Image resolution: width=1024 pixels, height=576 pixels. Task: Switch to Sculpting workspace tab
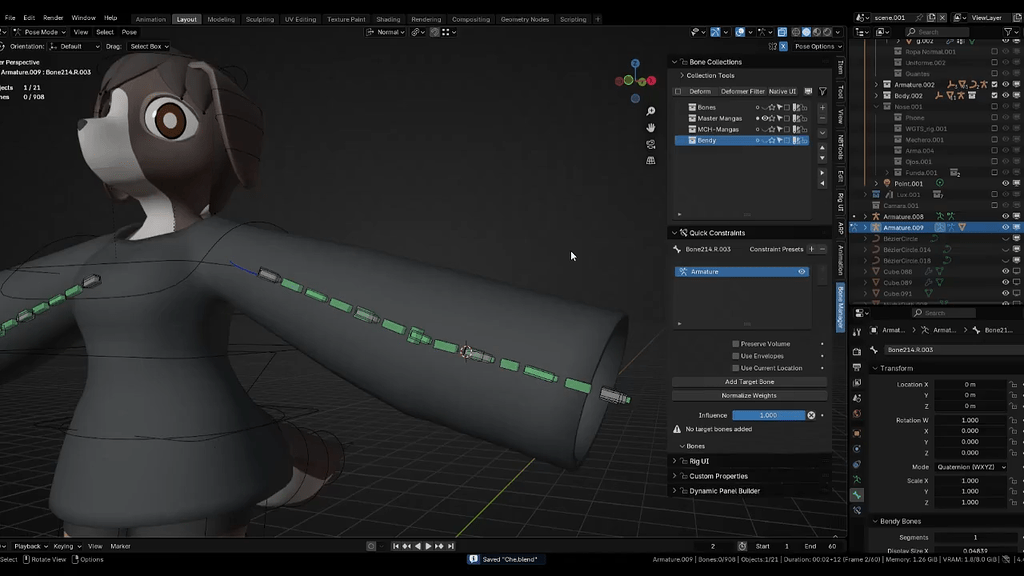[x=260, y=19]
